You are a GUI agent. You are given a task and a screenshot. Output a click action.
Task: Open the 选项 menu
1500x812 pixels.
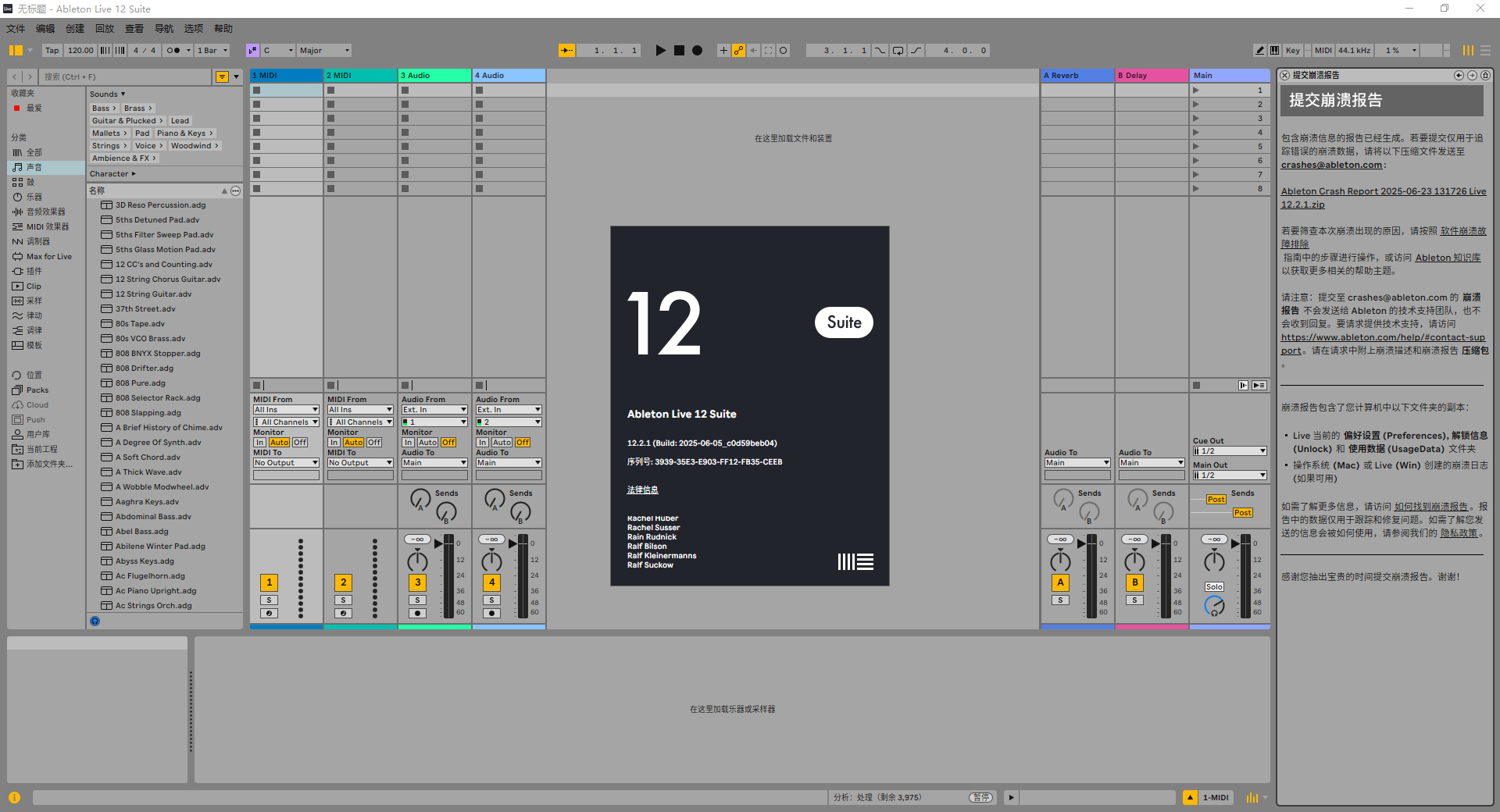click(193, 29)
